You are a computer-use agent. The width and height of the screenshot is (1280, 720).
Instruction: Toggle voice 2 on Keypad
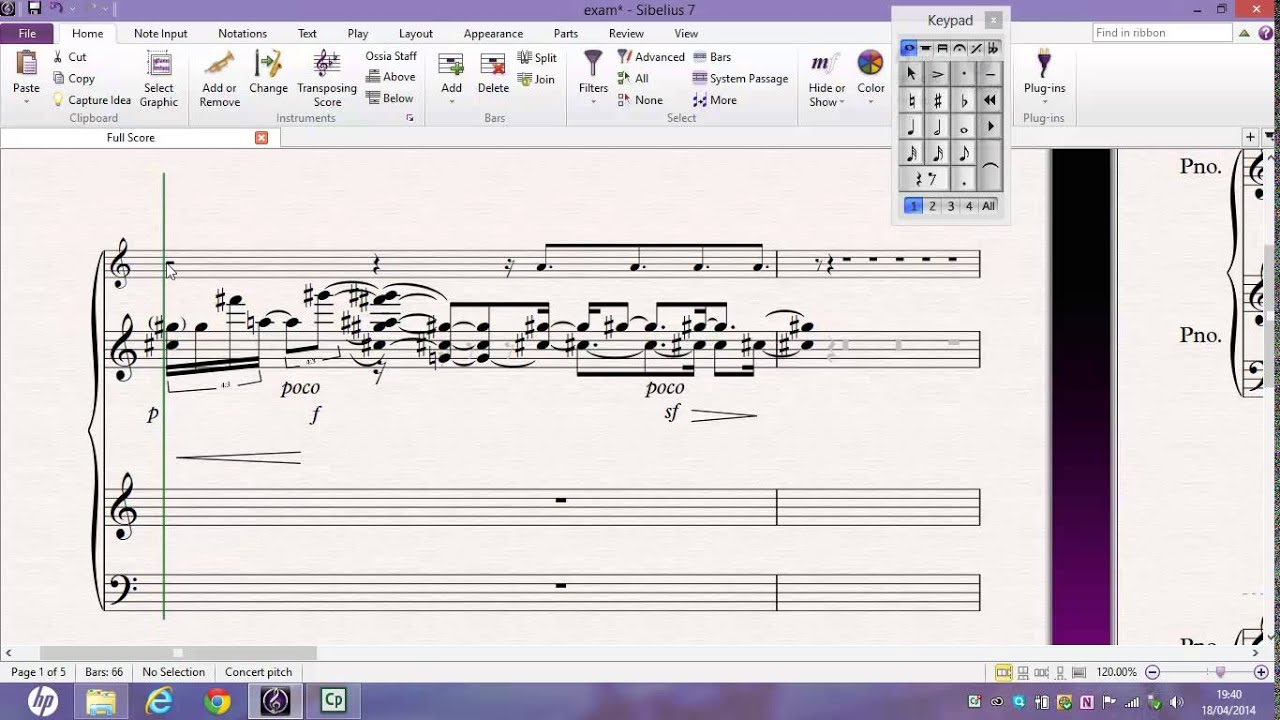[932, 206]
